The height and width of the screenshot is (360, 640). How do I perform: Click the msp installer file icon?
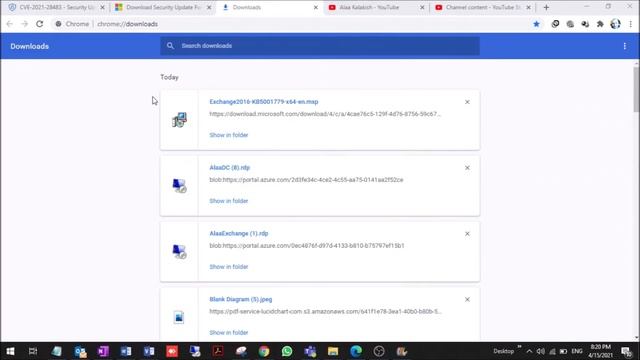coord(179,120)
